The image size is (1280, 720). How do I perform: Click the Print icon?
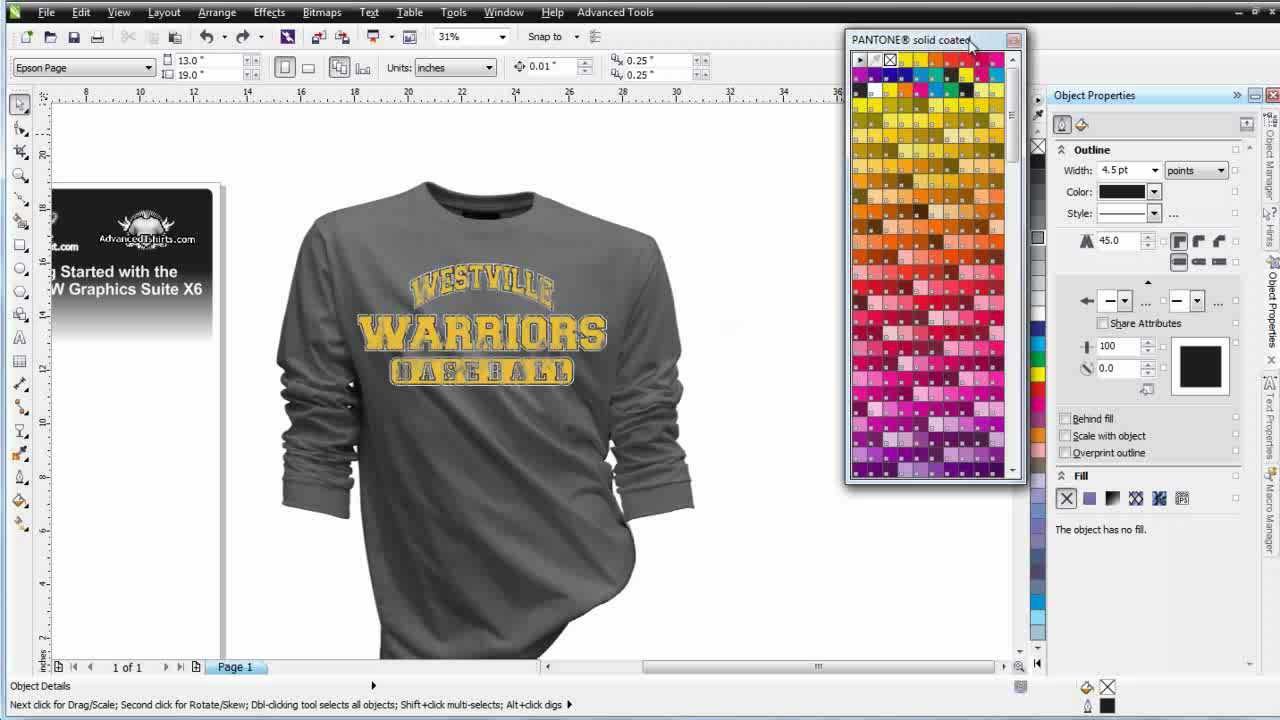(97, 37)
